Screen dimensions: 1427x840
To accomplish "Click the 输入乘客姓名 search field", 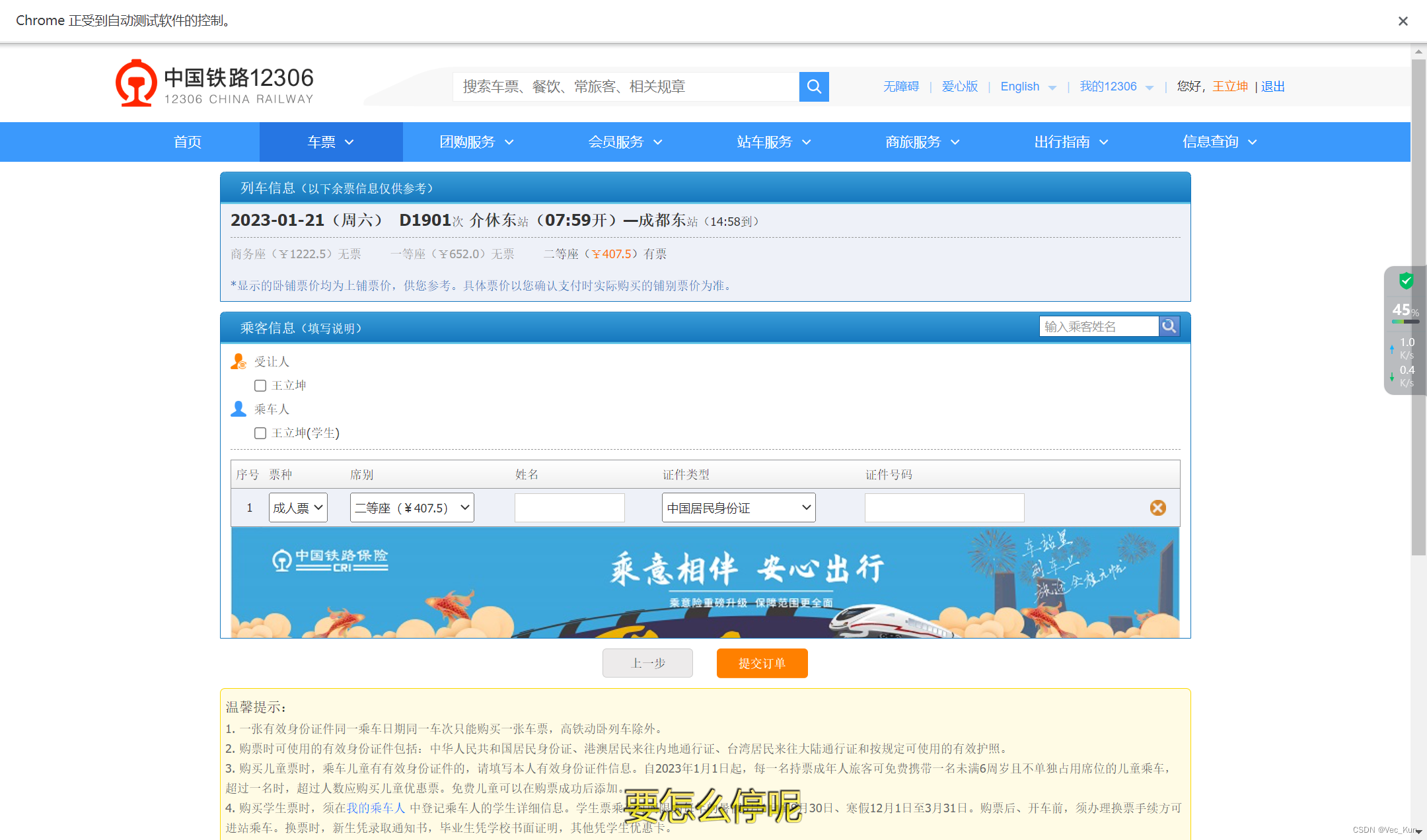I will click(x=1098, y=326).
